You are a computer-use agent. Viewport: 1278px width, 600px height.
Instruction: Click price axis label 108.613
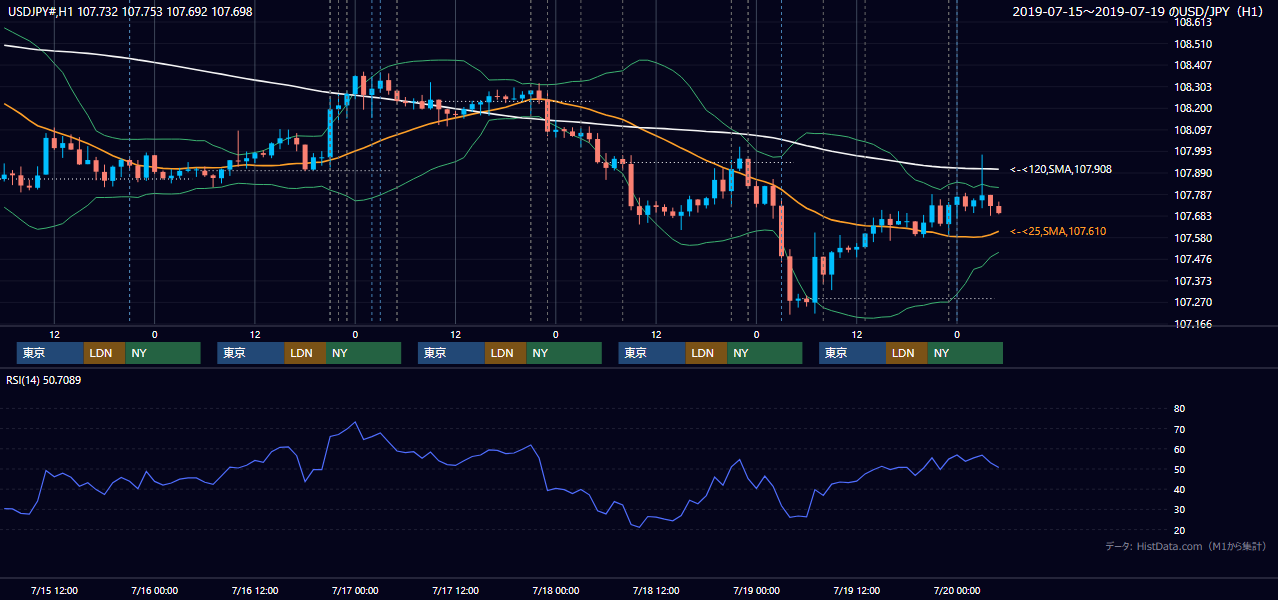(1194, 22)
